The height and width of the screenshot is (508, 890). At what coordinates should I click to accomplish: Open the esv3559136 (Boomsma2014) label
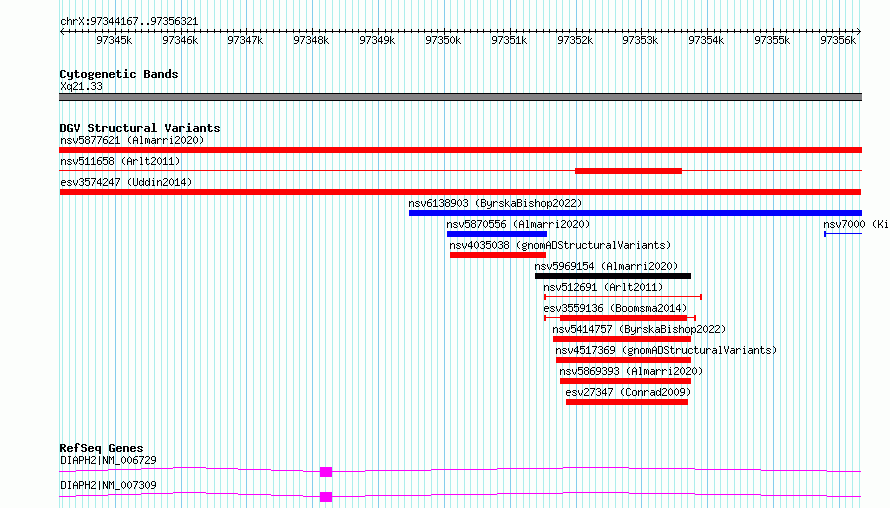pos(615,308)
